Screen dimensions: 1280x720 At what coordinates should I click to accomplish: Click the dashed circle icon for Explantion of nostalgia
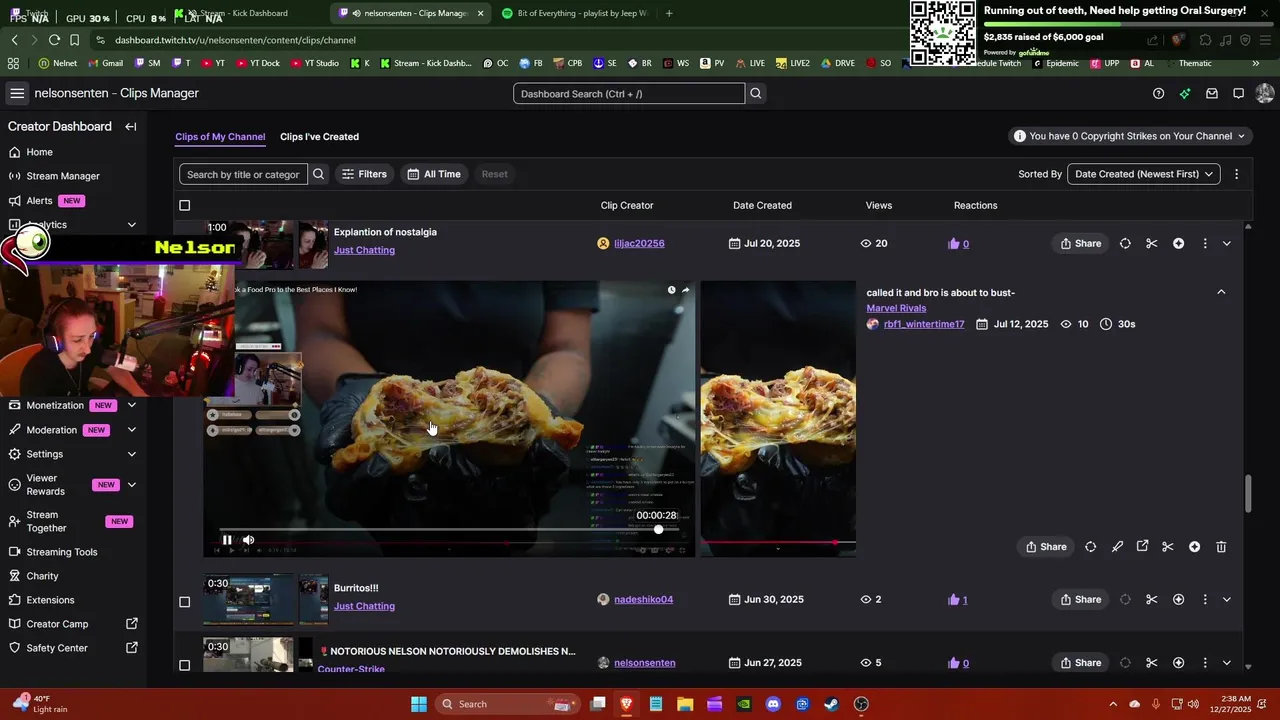click(1125, 243)
